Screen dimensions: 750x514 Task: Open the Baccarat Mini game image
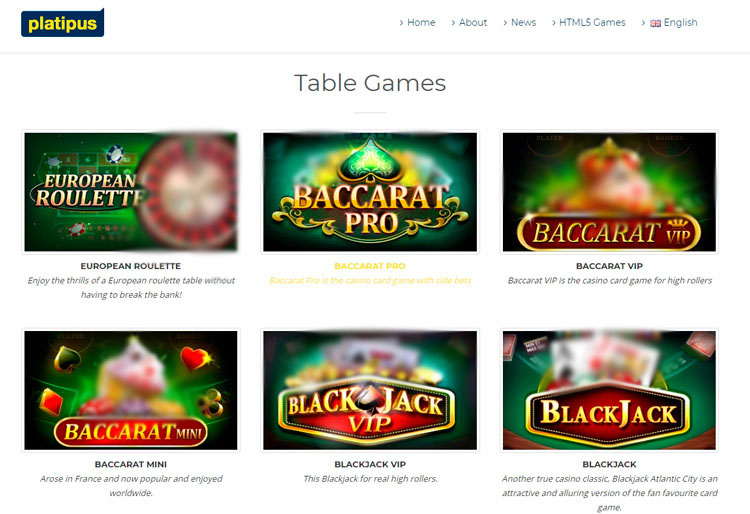click(131, 390)
